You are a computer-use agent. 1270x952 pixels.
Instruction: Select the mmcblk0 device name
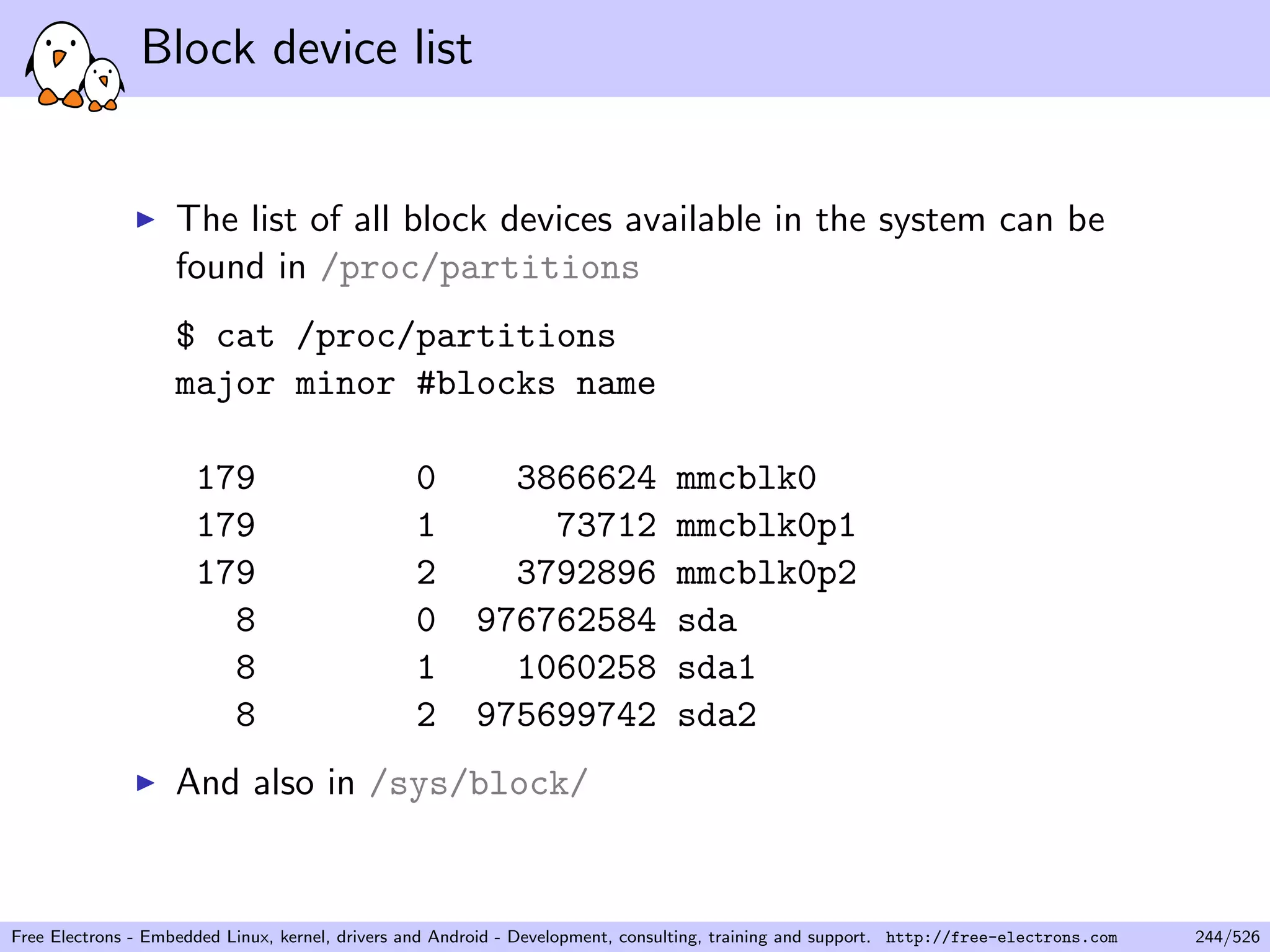point(746,478)
